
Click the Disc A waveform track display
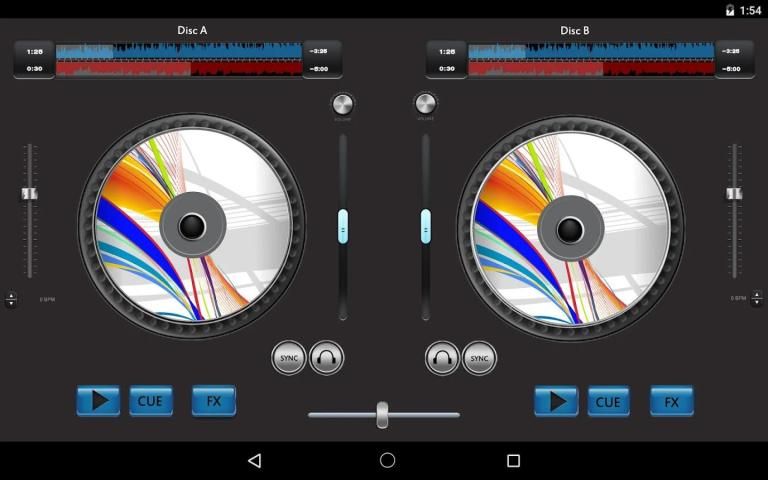(x=179, y=59)
